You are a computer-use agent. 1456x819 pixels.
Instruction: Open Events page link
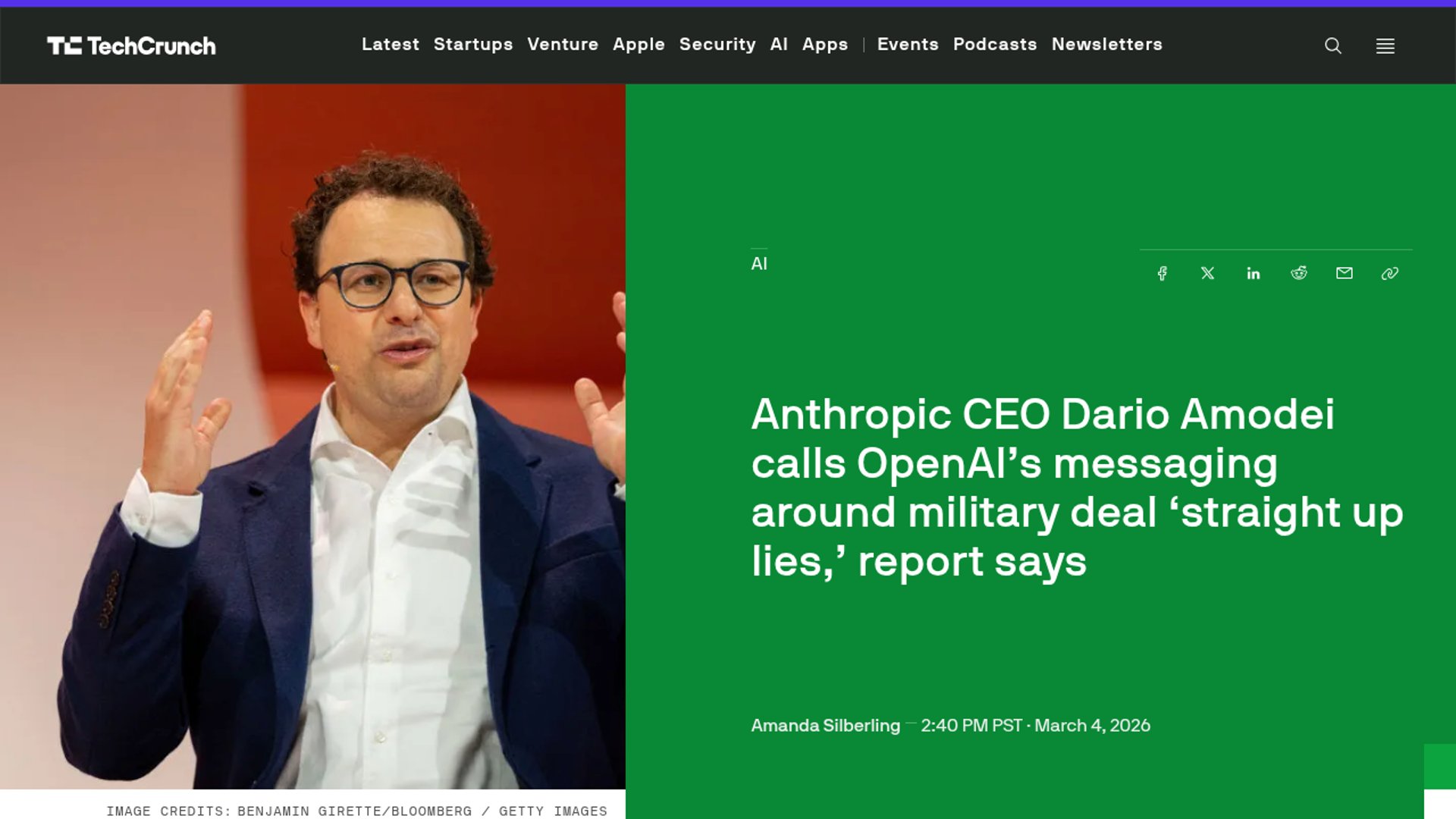(907, 44)
